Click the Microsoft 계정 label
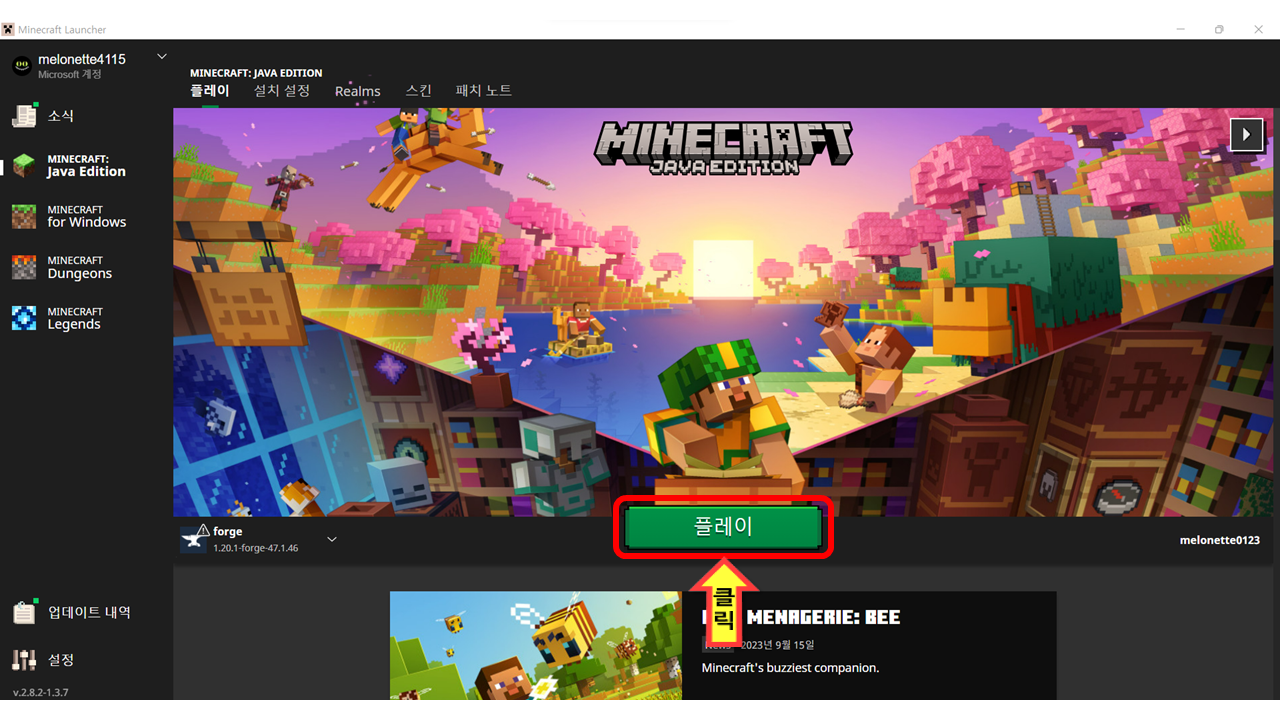Screen dimensions: 1280x720 (x=70, y=75)
